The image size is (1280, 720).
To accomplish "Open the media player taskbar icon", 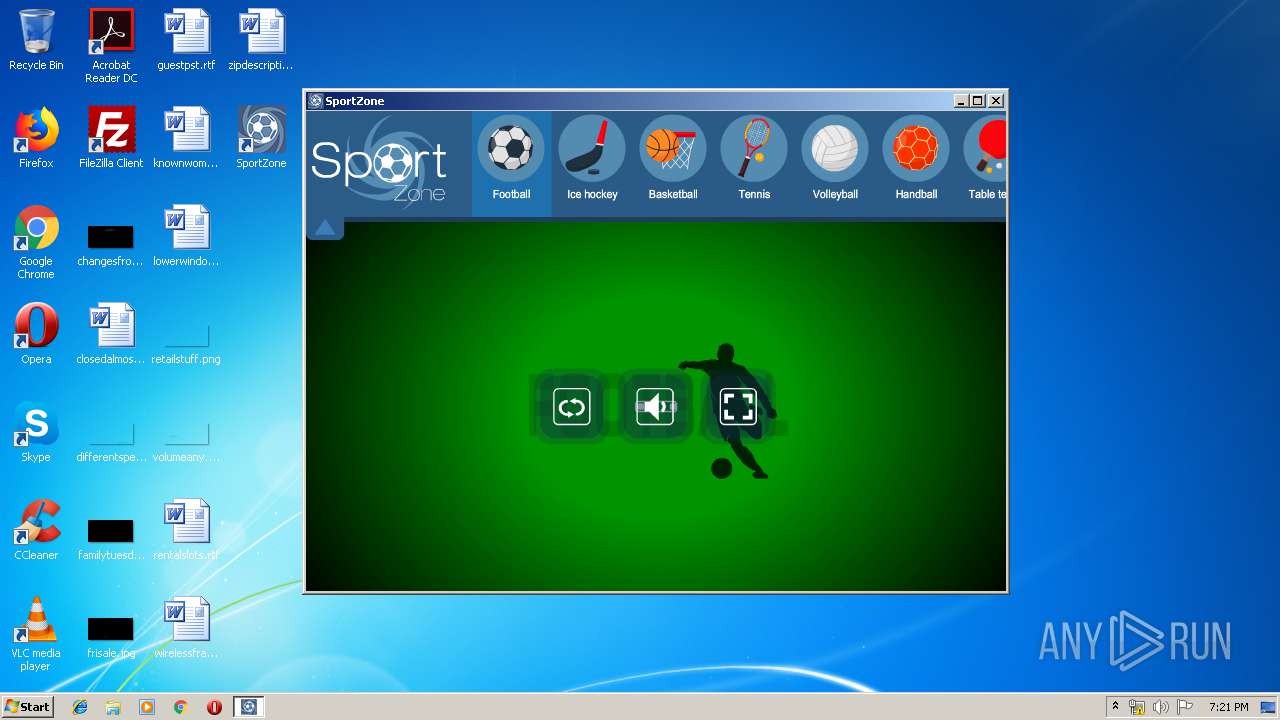I will [x=147, y=707].
